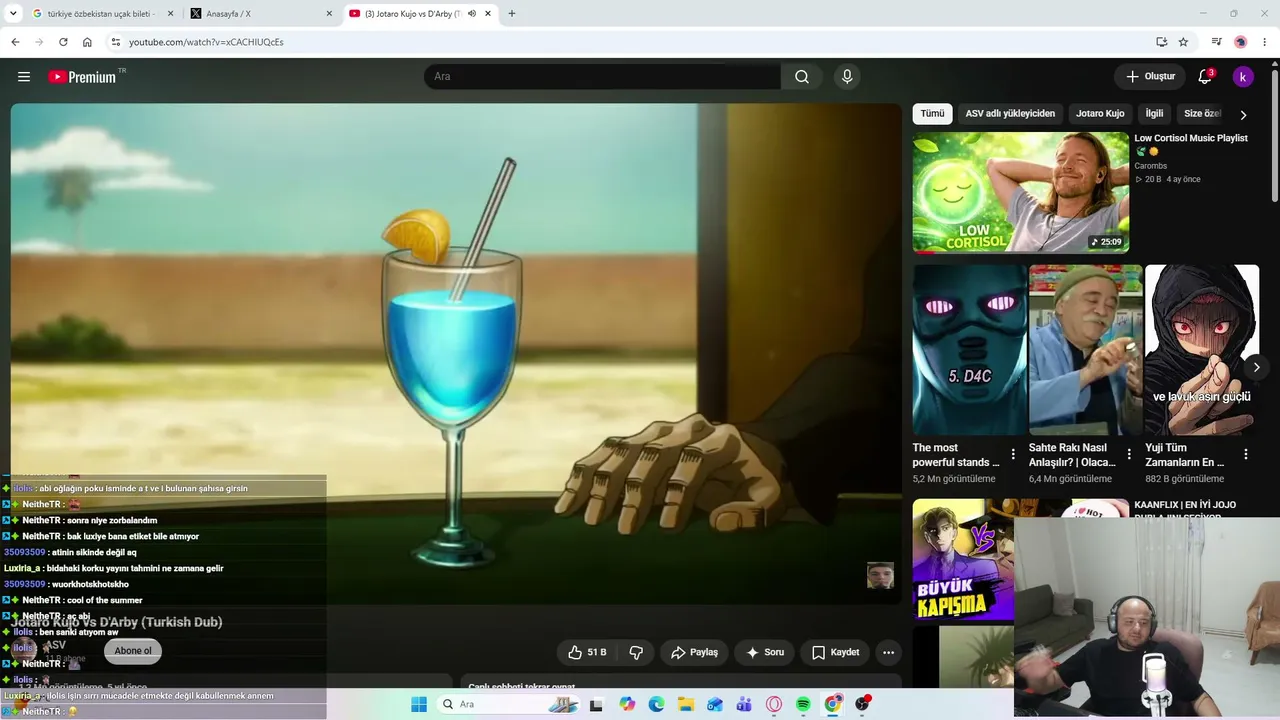The image size is (1280, 720).
Task: Expand the Chrome tab search dropdown
Action: point(13,14)
